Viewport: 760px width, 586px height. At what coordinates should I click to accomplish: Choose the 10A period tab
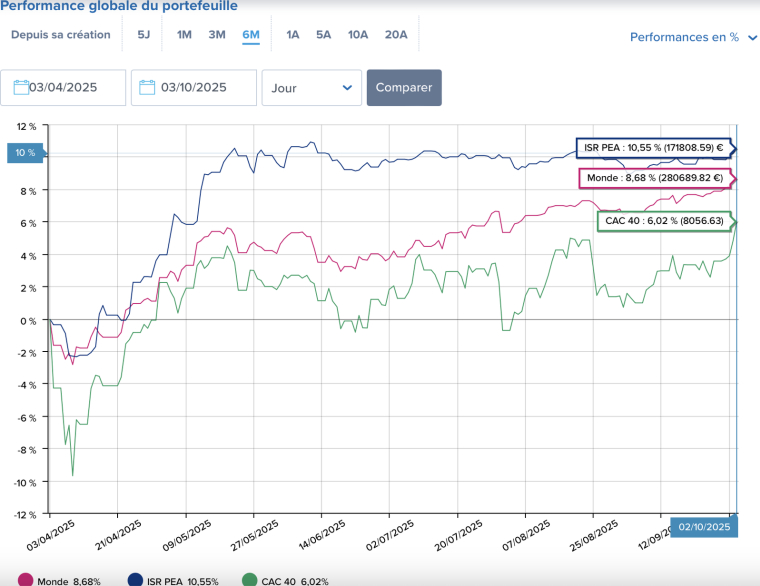[357, 35]
